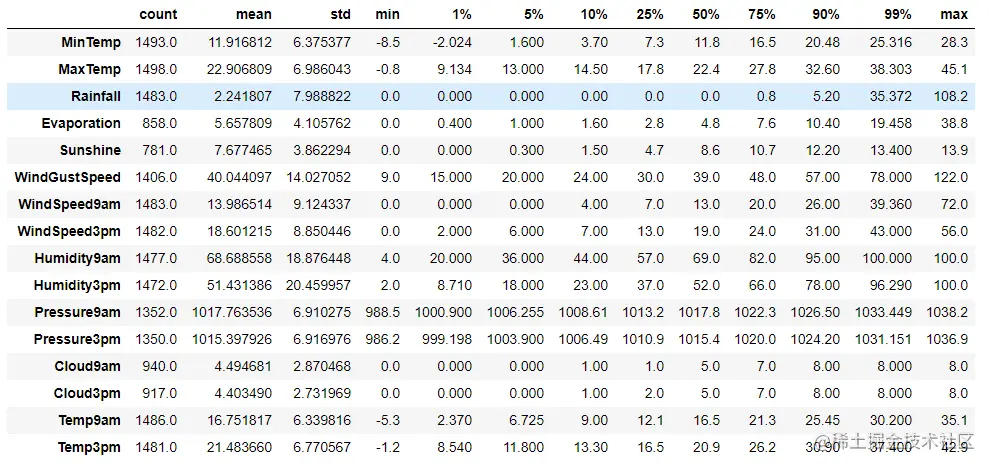
Task: Select the 'MinTemp' row label
Action: click(x=91, y=42)
